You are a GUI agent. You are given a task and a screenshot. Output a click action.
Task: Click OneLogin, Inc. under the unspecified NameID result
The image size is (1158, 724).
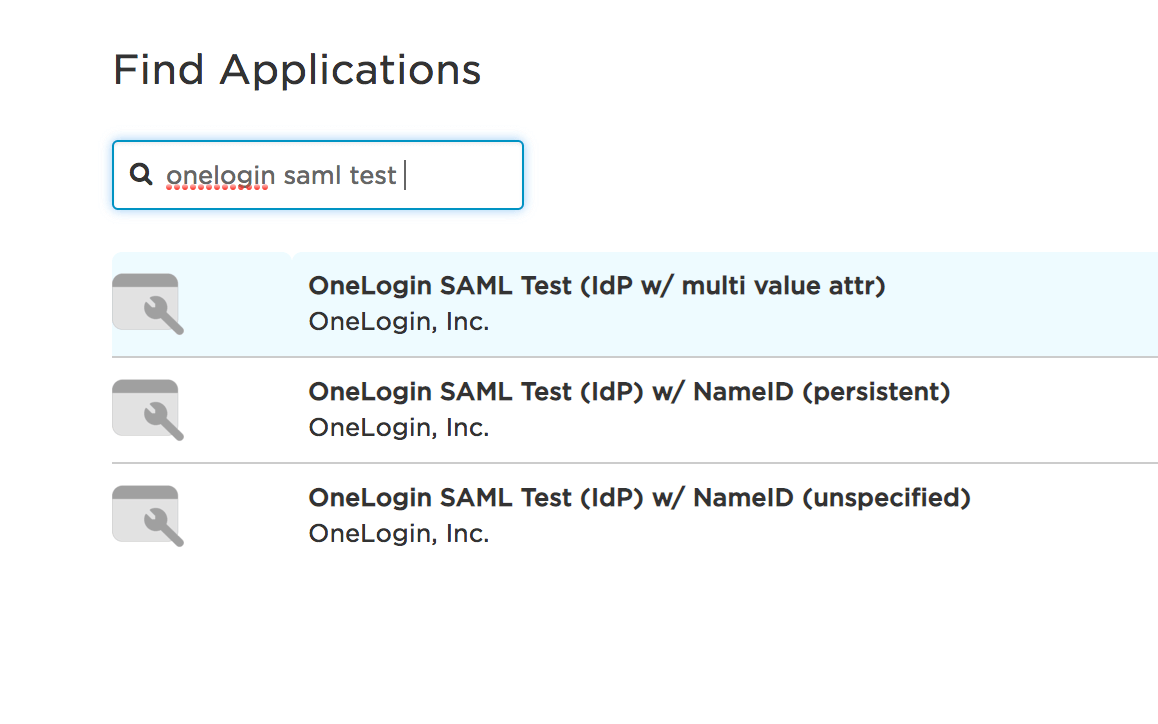[398, 533]
